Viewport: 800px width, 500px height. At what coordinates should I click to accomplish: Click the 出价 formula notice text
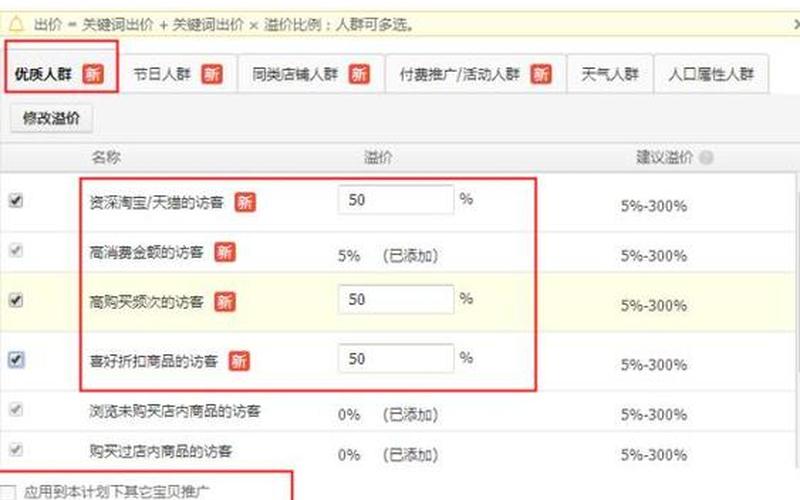(223, 24)
